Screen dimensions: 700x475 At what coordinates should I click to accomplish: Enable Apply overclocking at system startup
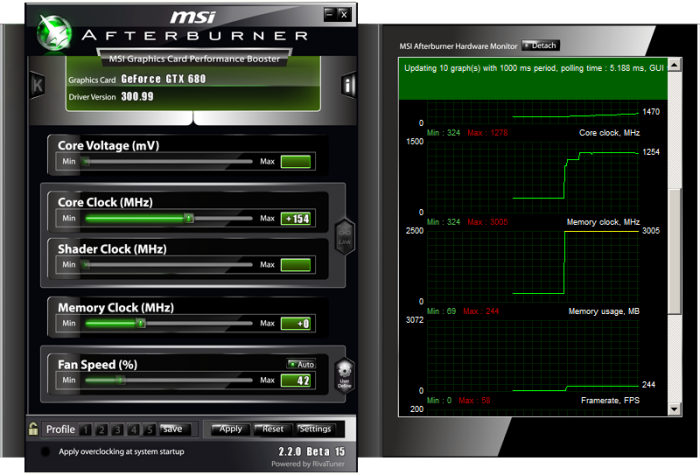coord(45,452)
